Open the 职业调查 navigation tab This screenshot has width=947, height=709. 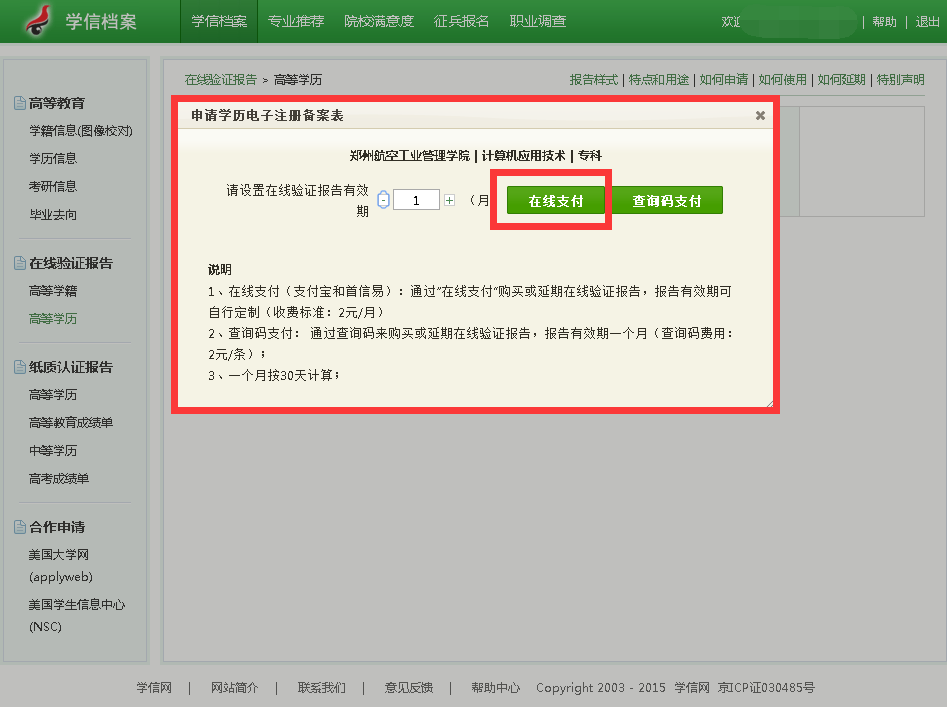click(x=538, y=21)
